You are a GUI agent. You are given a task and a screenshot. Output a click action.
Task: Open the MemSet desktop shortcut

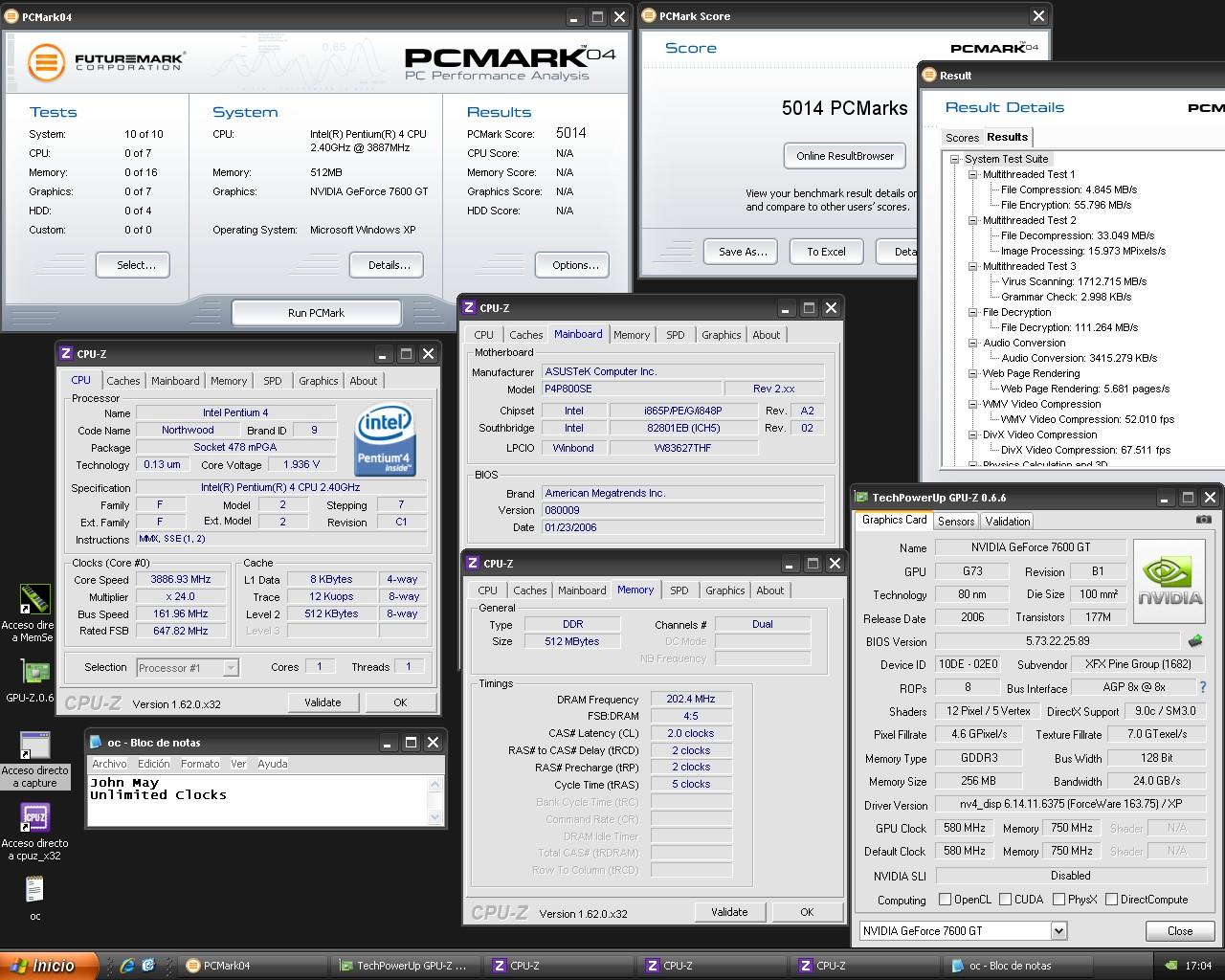click(x=34, y=612)
